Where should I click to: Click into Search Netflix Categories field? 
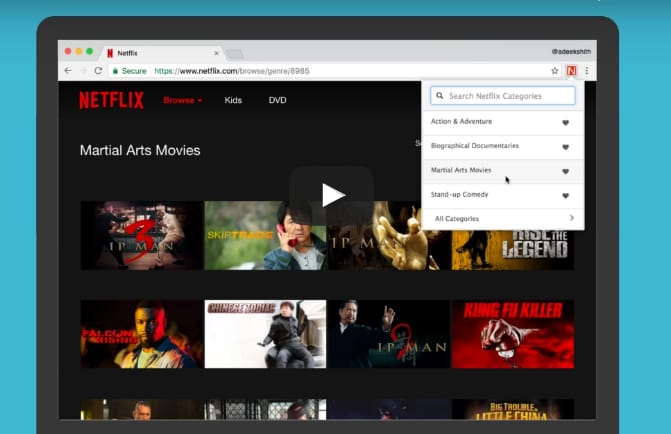tap(503, 96)
